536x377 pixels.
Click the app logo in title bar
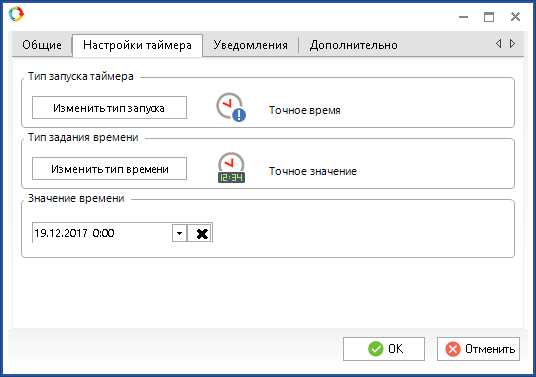point(16,14)
